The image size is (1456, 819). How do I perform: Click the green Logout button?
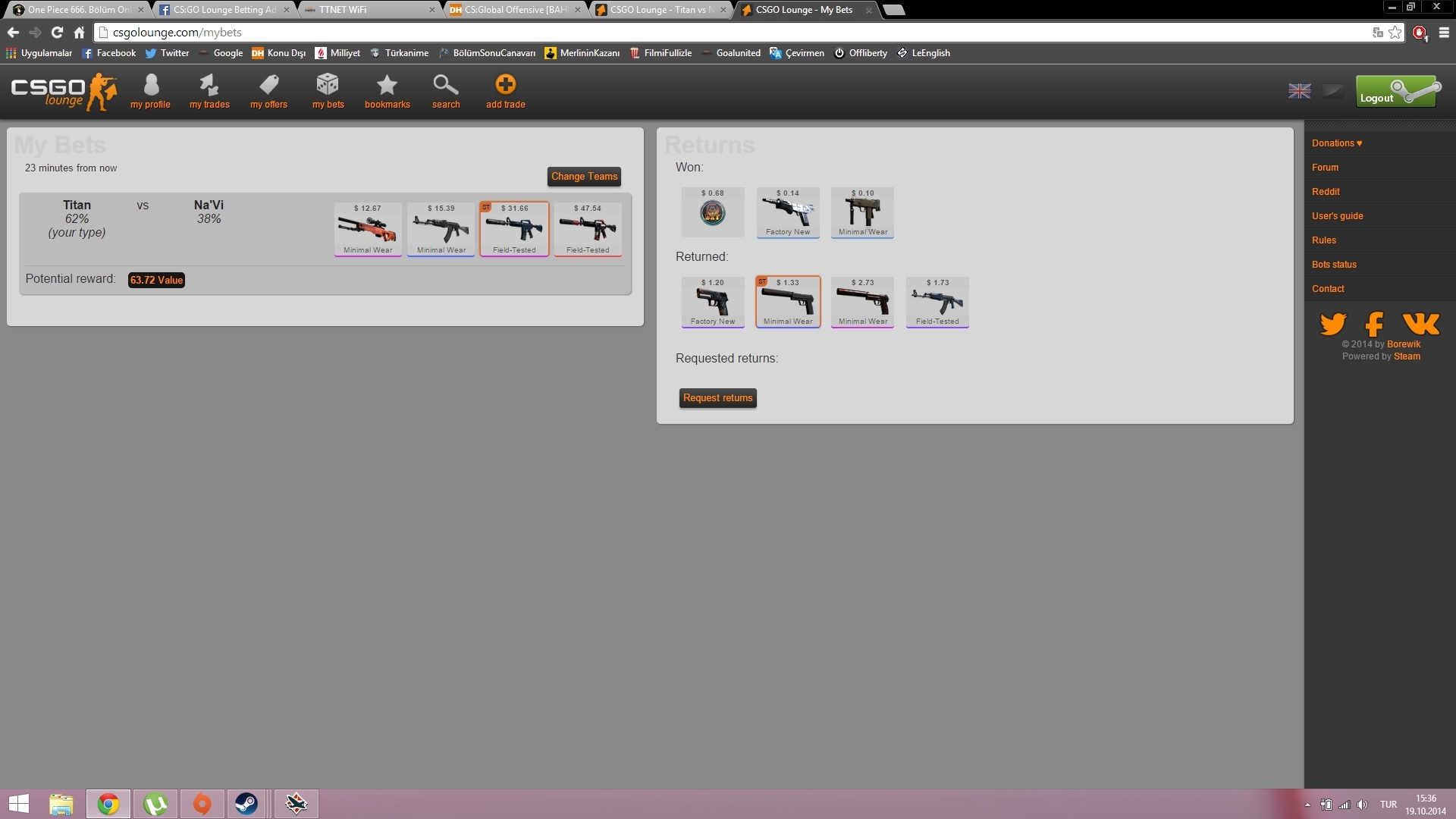1396,92
